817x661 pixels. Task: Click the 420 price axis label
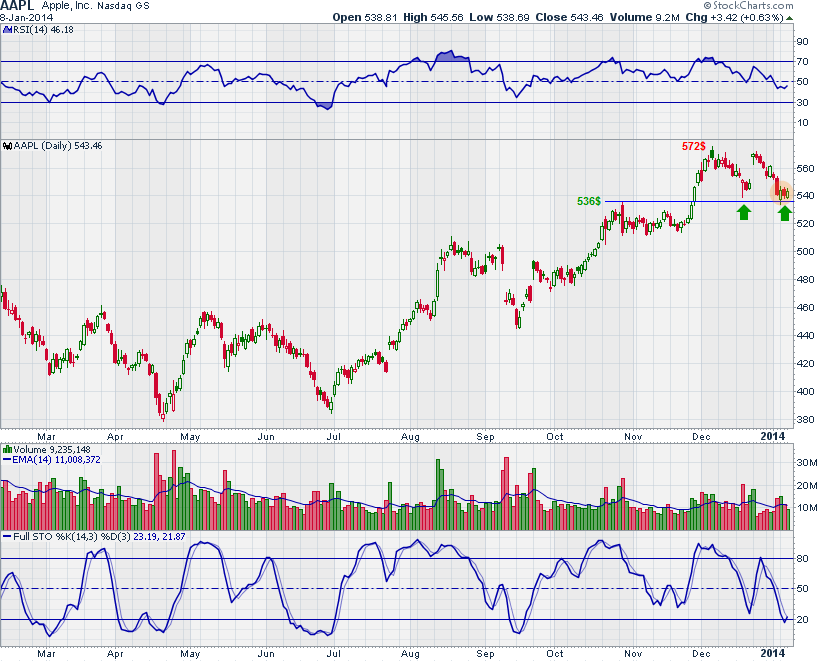point(805,364)
